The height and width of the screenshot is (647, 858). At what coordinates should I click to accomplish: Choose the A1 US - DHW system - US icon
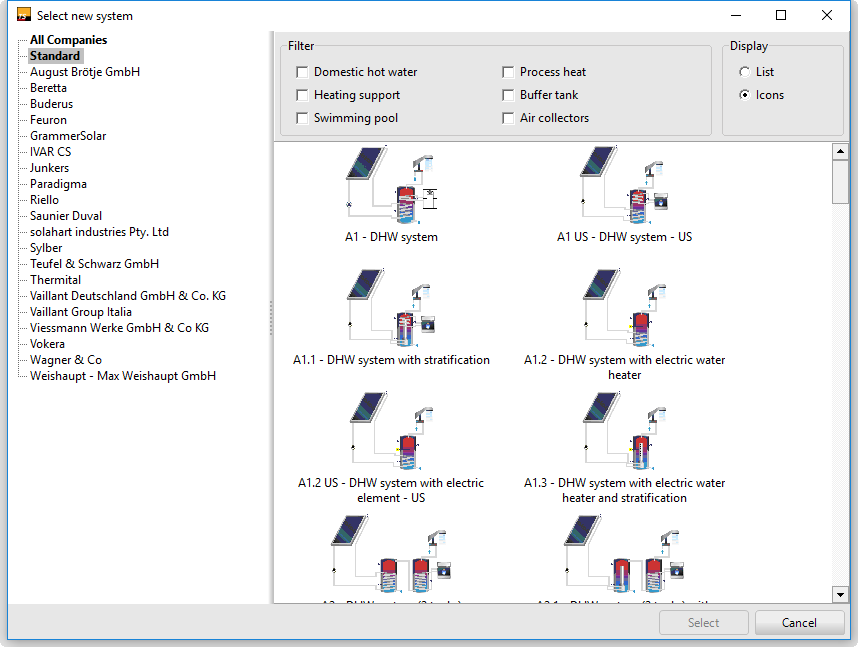[624, 184]
